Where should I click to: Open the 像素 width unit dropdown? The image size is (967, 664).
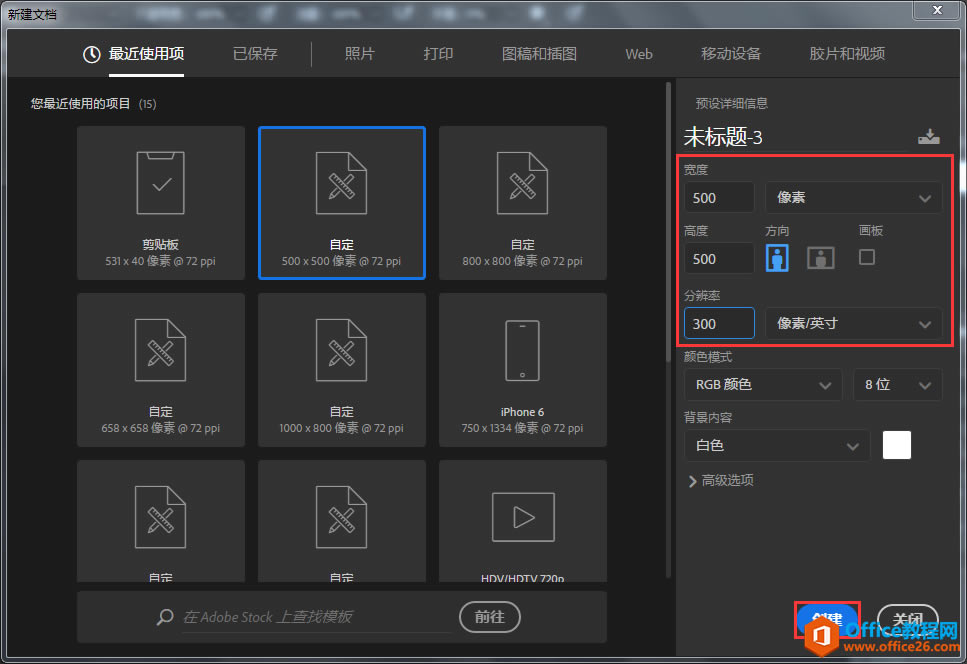pos(854,198)
